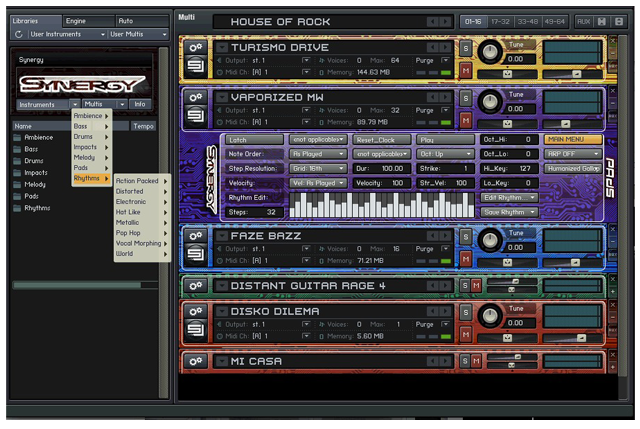Click Synergy logo icon in Disko Dilema
The width and height of the screenshot is (640, 429).
196,330
